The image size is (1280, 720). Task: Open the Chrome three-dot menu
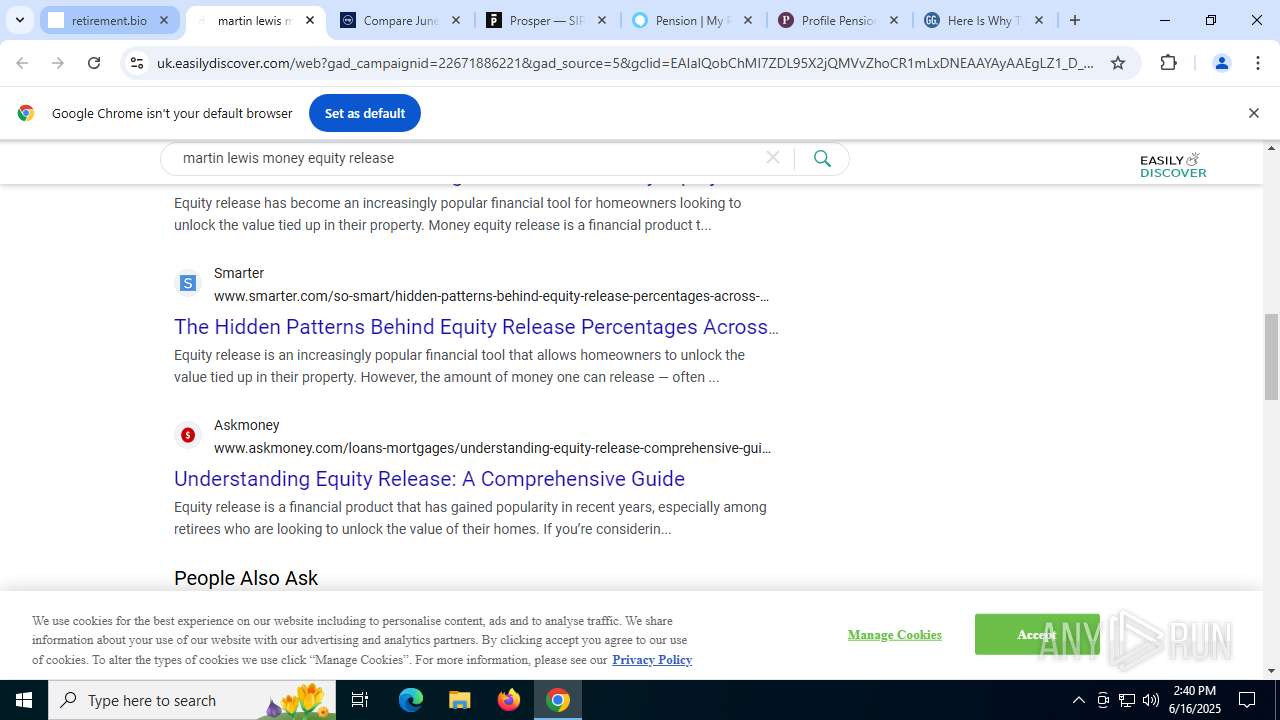point(1257,63)
